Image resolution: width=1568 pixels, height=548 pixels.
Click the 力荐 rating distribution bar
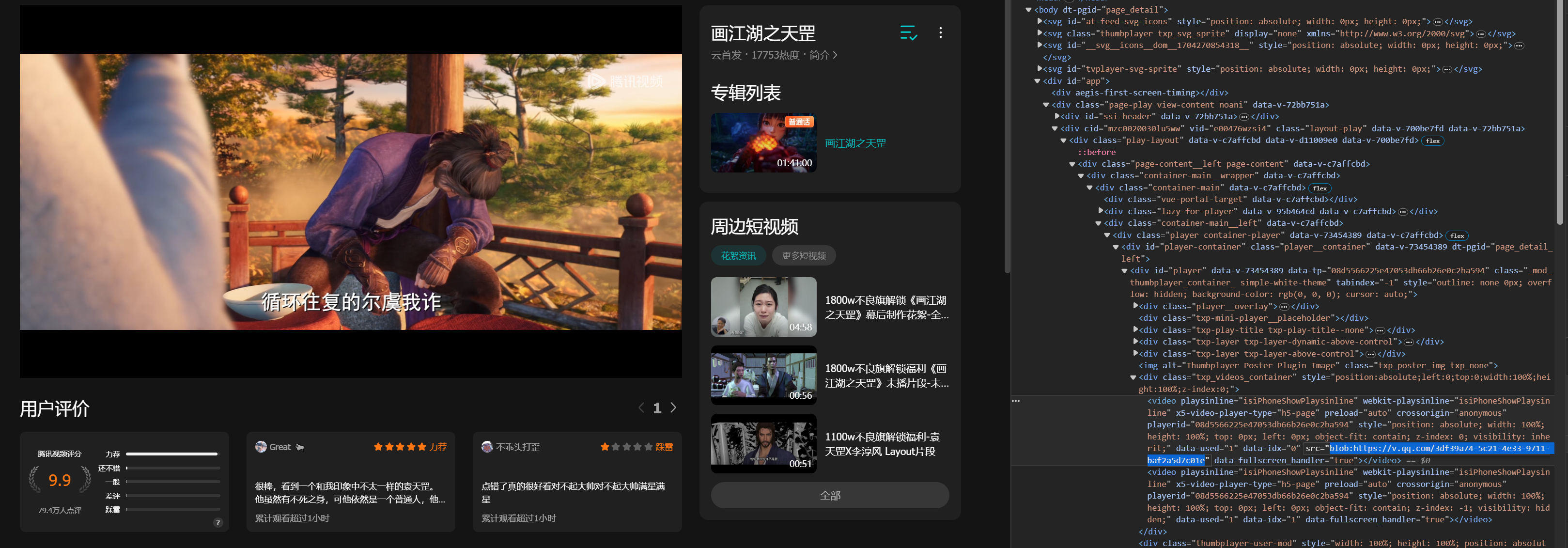click(171, 454)
